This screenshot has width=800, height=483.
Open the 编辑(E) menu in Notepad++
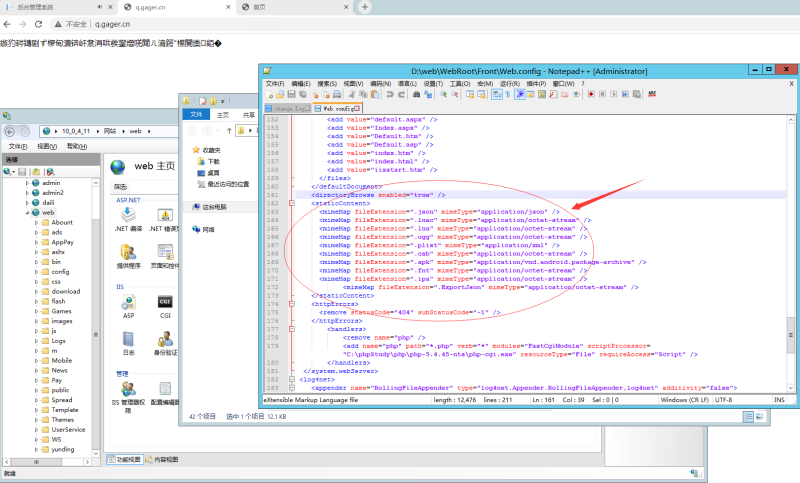click(301, 84)
